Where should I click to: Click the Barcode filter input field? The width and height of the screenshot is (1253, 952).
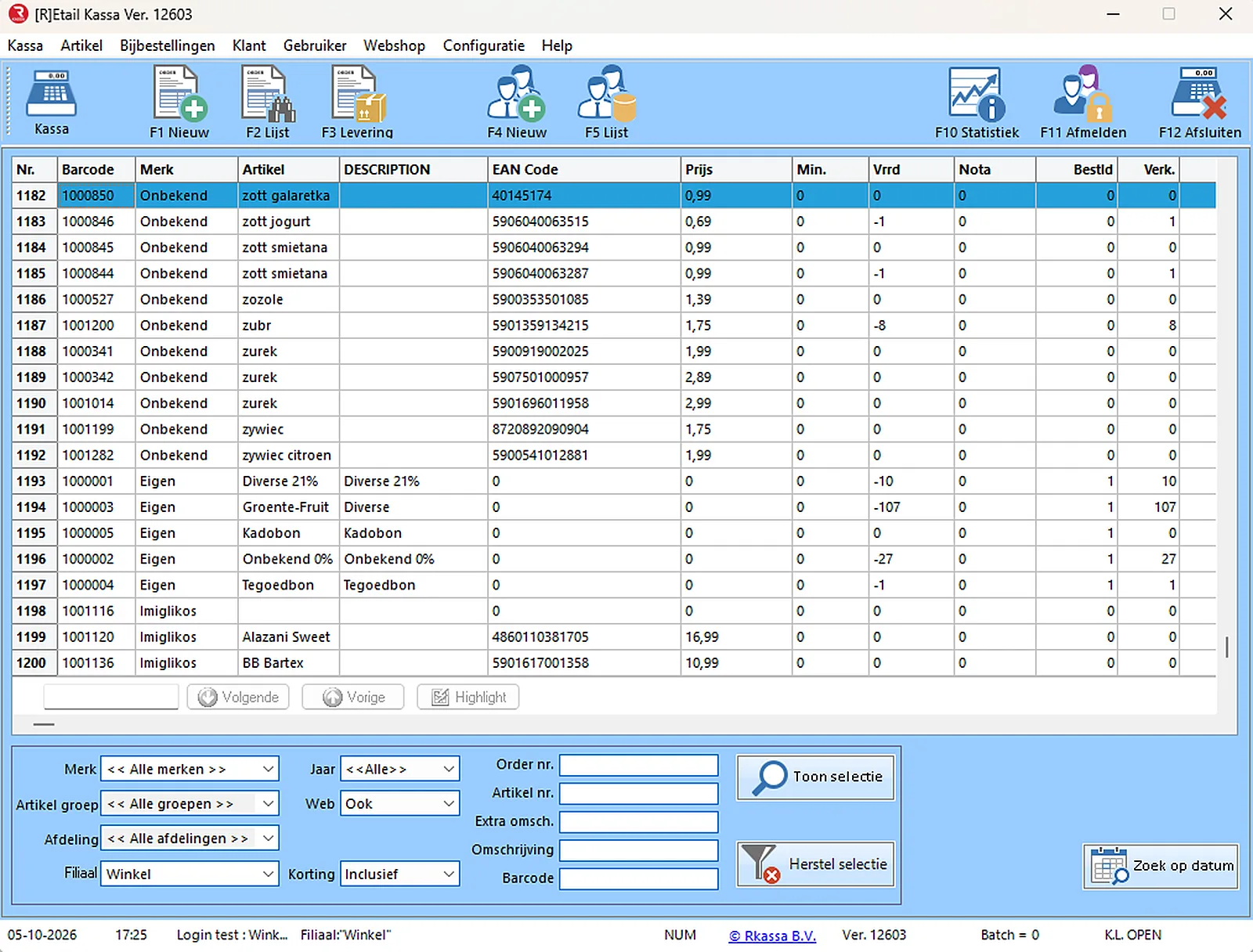point(638,878)
